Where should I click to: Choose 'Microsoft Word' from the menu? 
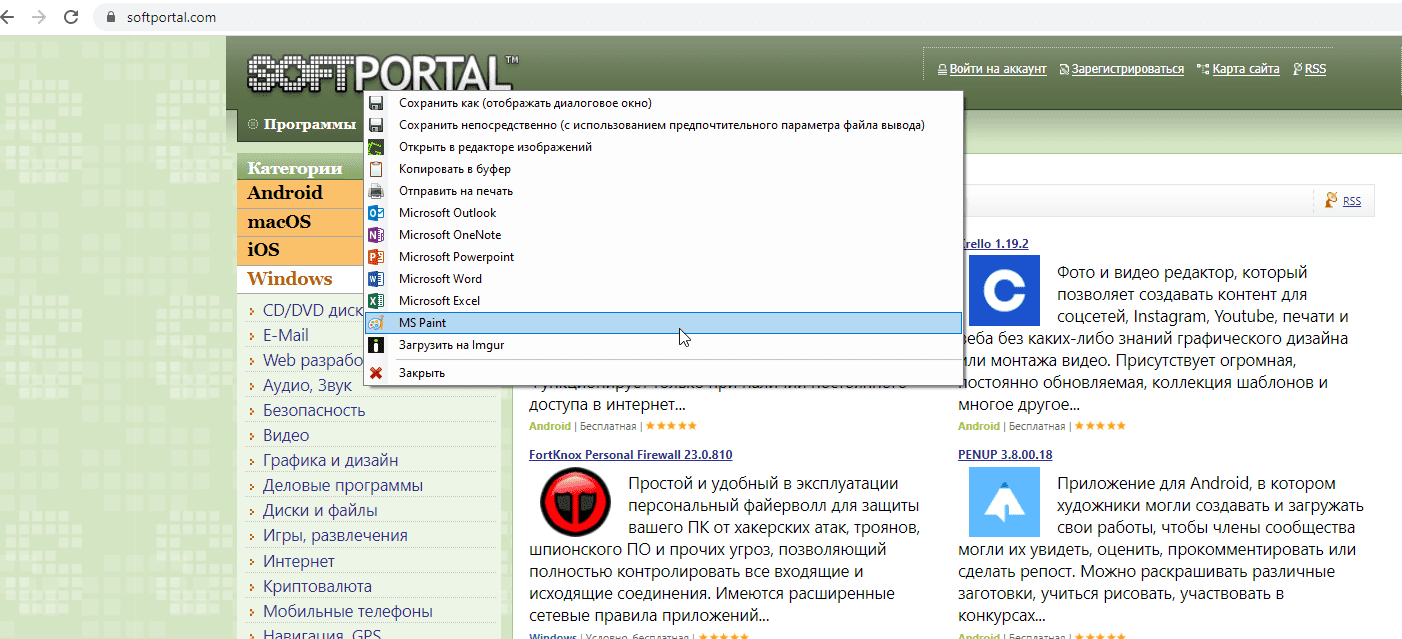(663, 279)
